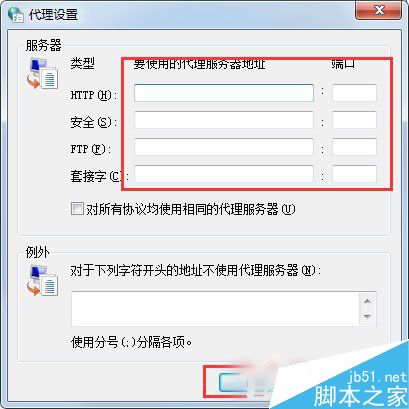Click the exceptions address text box
The height and width of the screenshot is (409, 409).
[215, 309]
